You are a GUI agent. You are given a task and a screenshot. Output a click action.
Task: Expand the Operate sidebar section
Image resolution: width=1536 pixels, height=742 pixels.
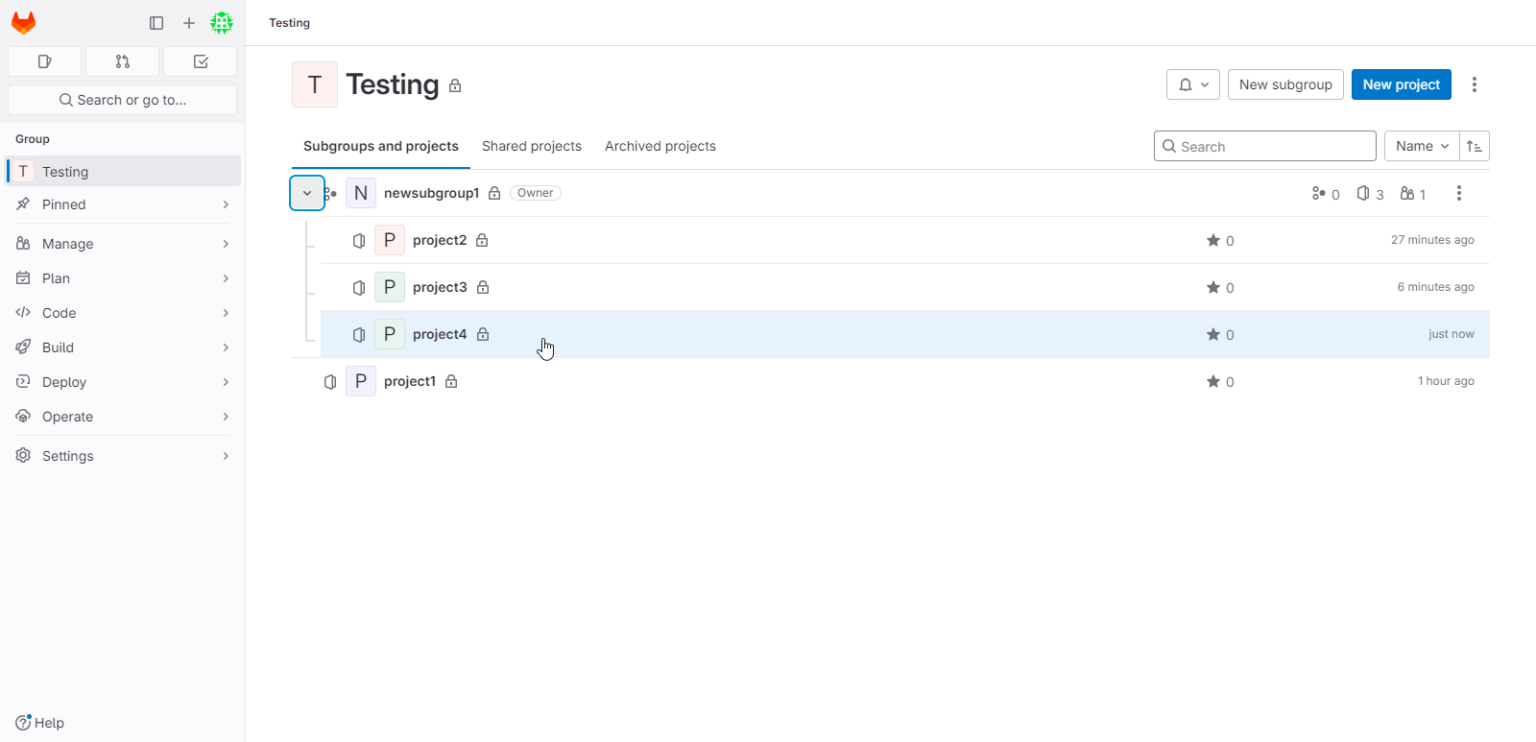[x=123, y=416]
